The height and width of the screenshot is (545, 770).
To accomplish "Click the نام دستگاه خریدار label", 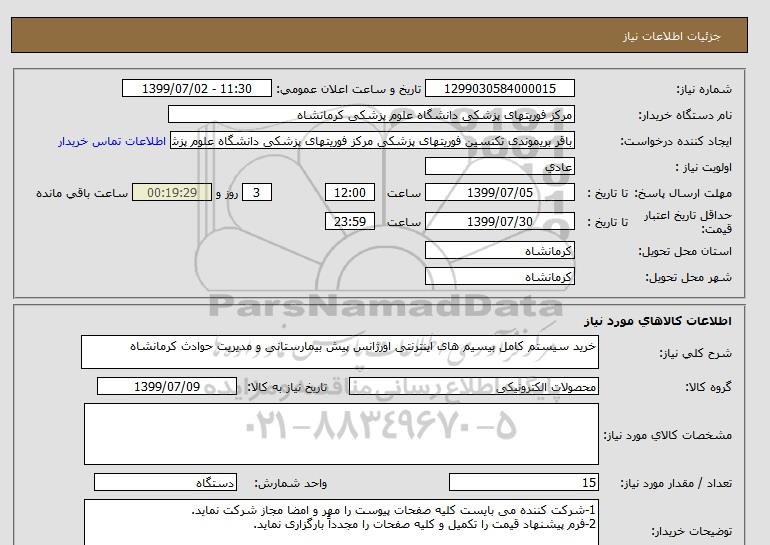I will pos(685,115).
